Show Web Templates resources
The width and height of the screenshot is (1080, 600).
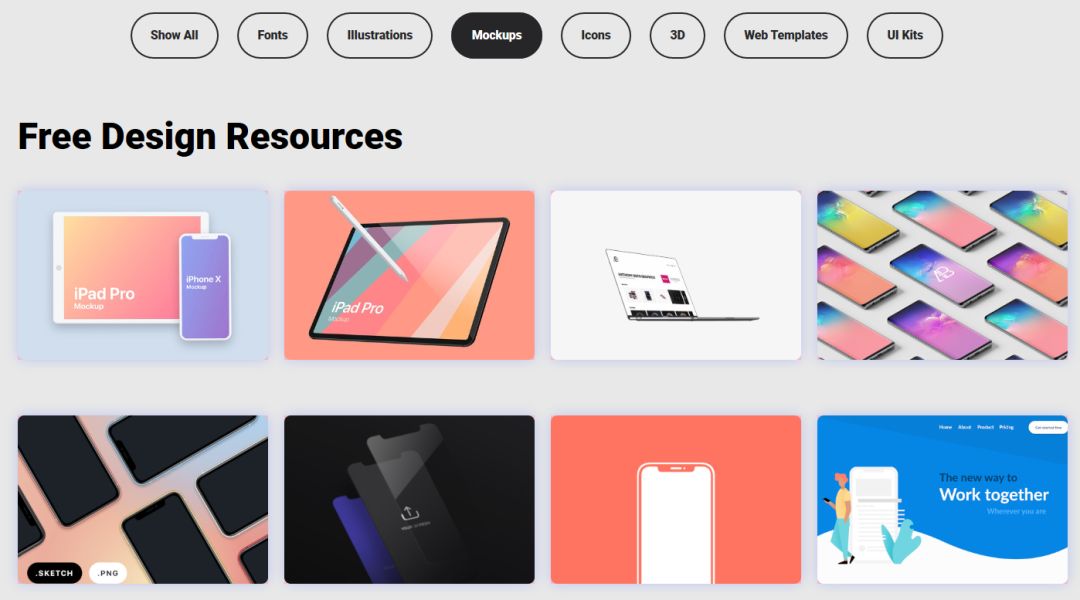pyautogui.click(x=786, y=35)
